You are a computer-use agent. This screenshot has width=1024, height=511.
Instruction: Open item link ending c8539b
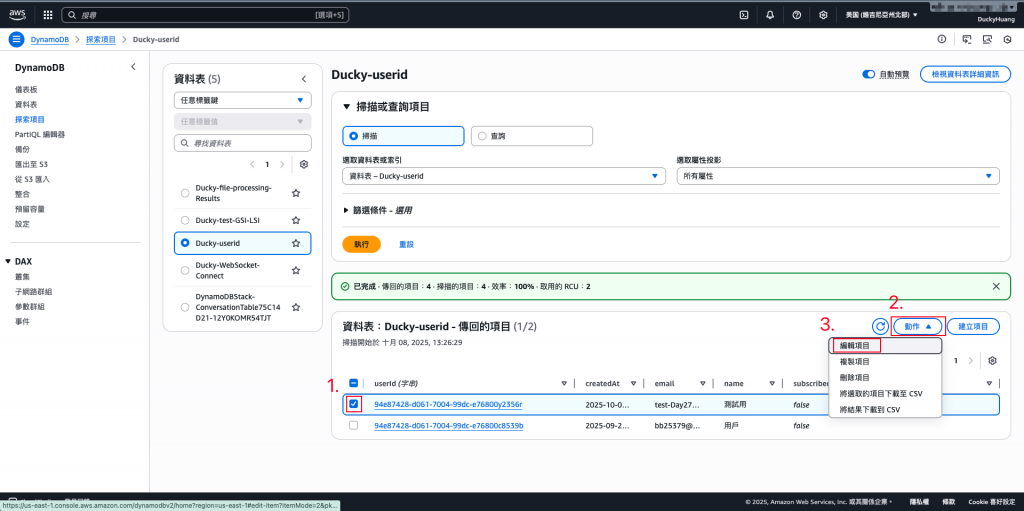coord(449,425)
